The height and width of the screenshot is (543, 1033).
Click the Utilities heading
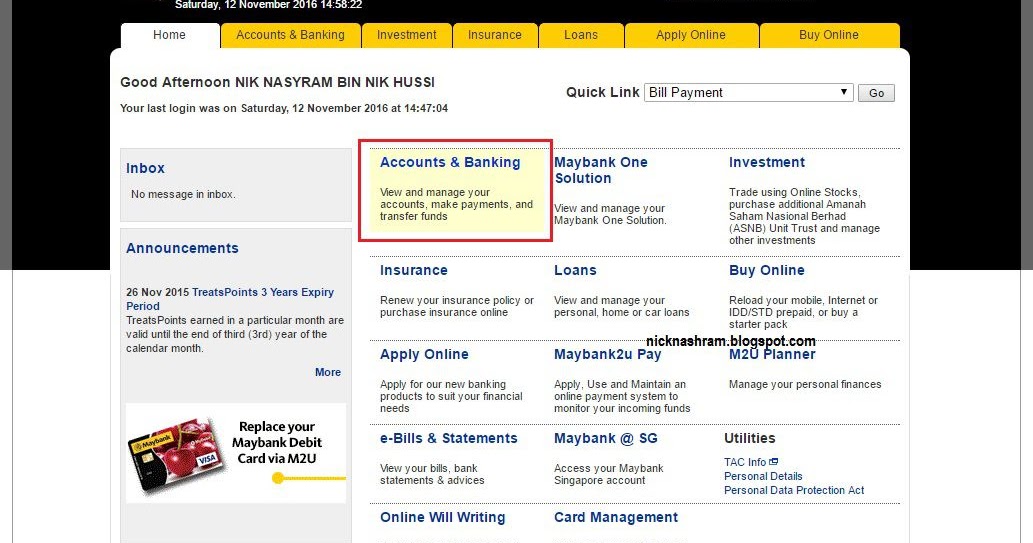click(750, 438)
